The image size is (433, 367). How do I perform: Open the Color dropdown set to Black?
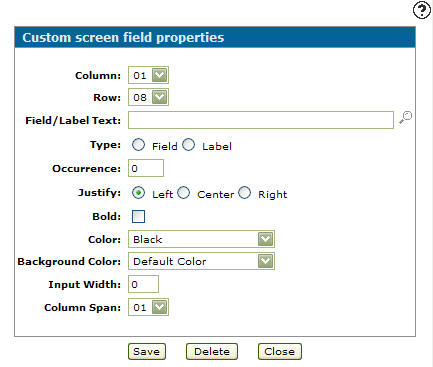click(x=201, y=239)
